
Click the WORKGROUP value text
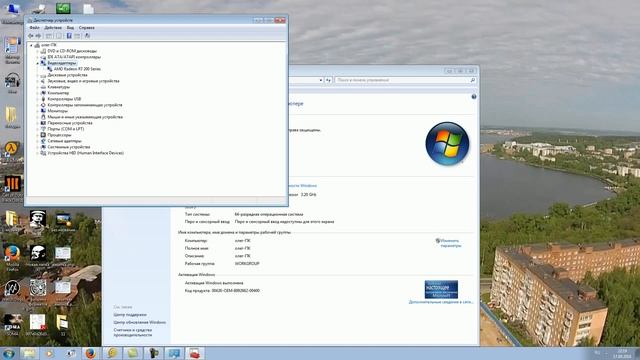pyautogui.click(x=247, y=264)
